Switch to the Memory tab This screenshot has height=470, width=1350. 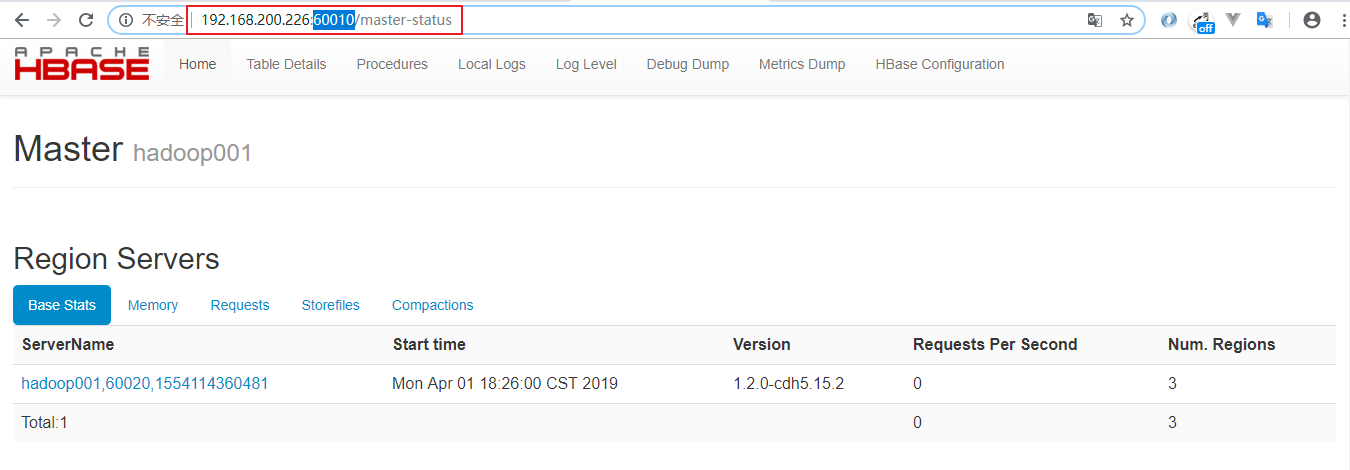click(153, 305)
